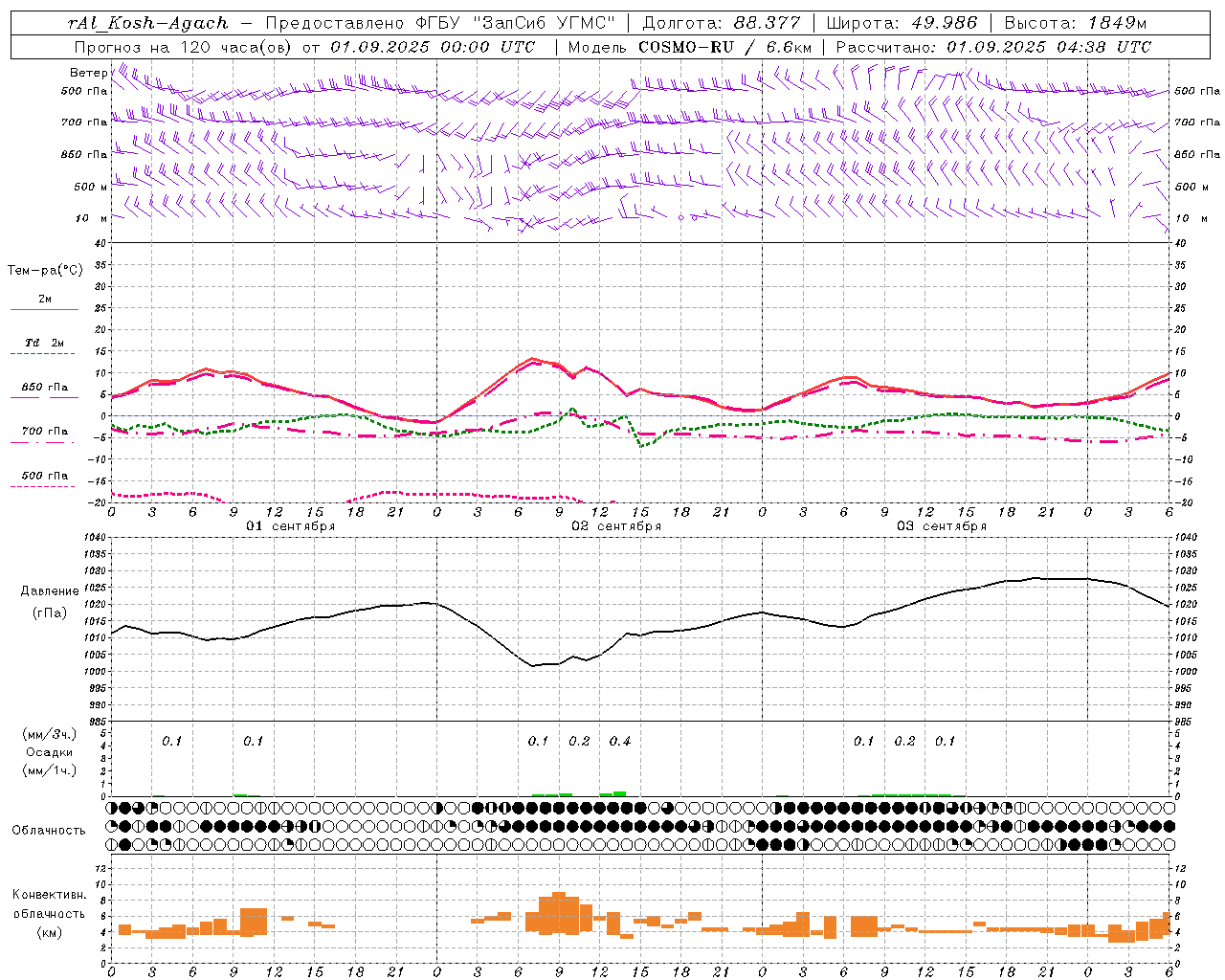Click the 0.2 precipitation value on 02 сентября
Viewport: 1225px width, 980px height.
click(x=579, y=741)
